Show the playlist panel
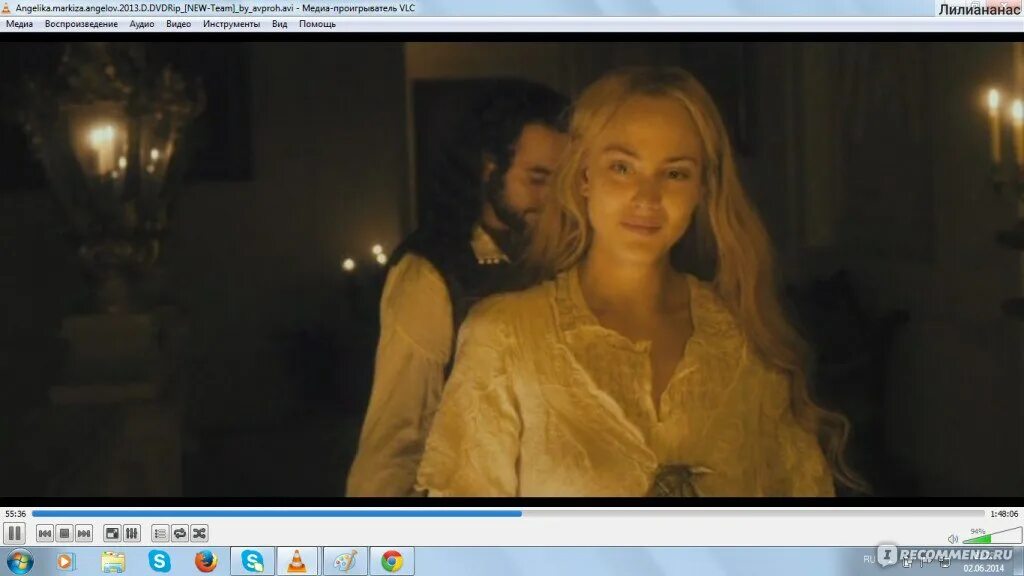 [x=160, y=534]
